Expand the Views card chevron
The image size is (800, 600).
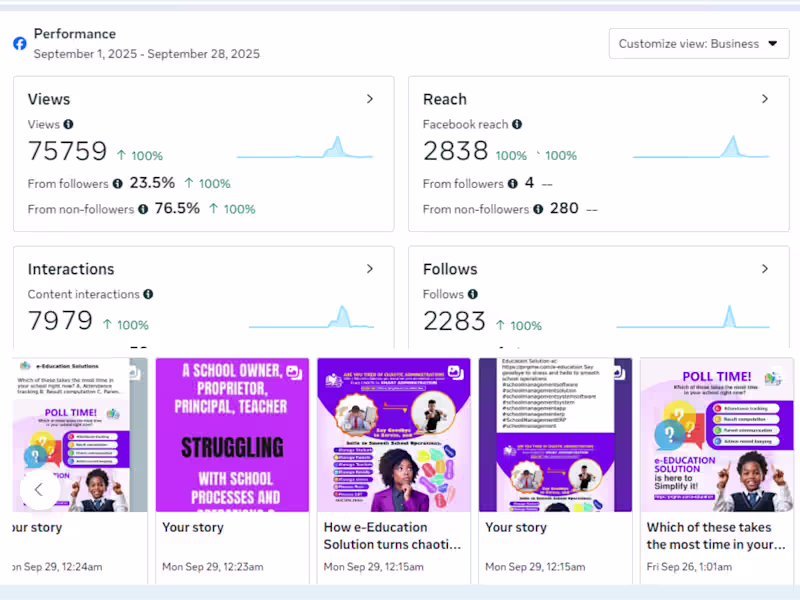coord(370,99)
